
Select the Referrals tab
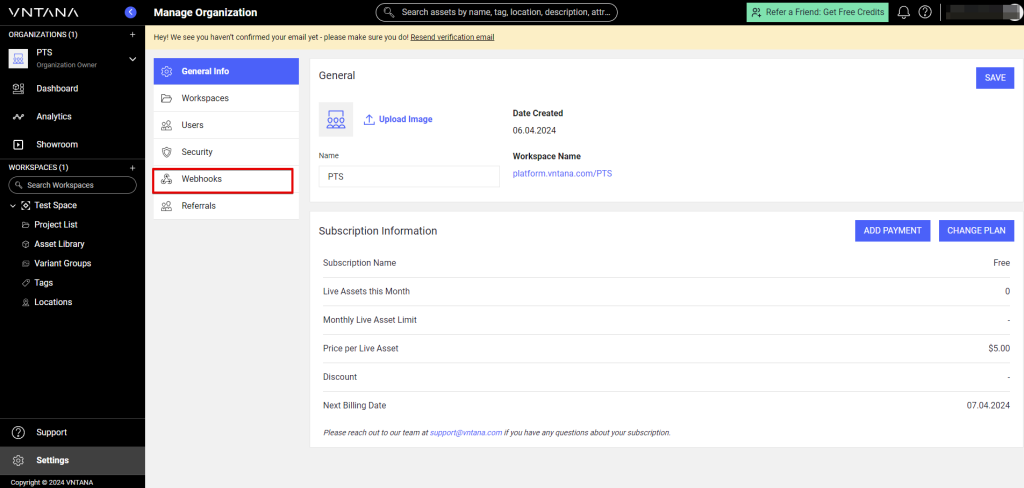(x=198, y=206)
